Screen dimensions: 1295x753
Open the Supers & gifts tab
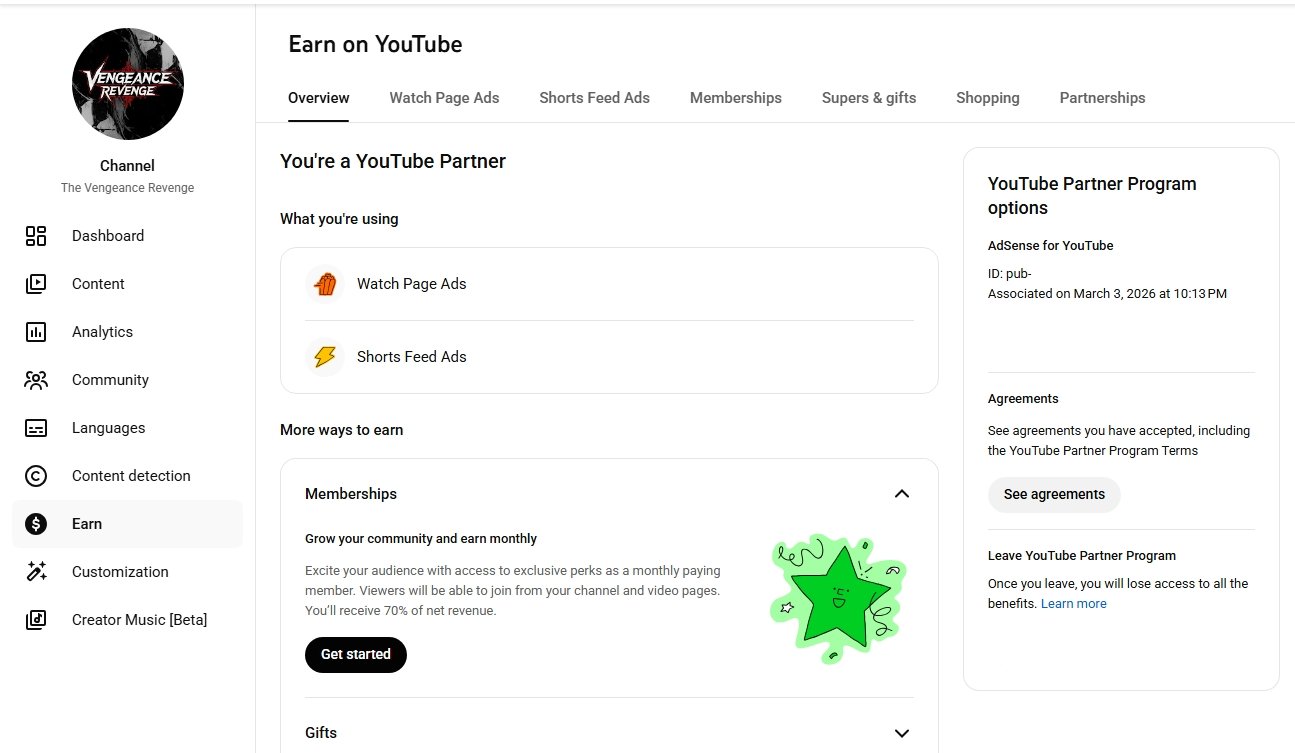tap(869, 98)
